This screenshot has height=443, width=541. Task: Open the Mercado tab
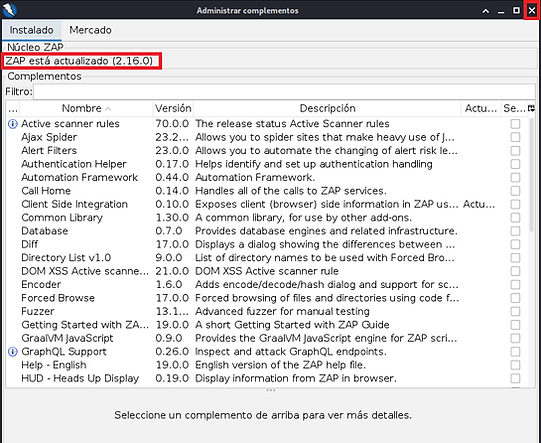tap(90, 30)
